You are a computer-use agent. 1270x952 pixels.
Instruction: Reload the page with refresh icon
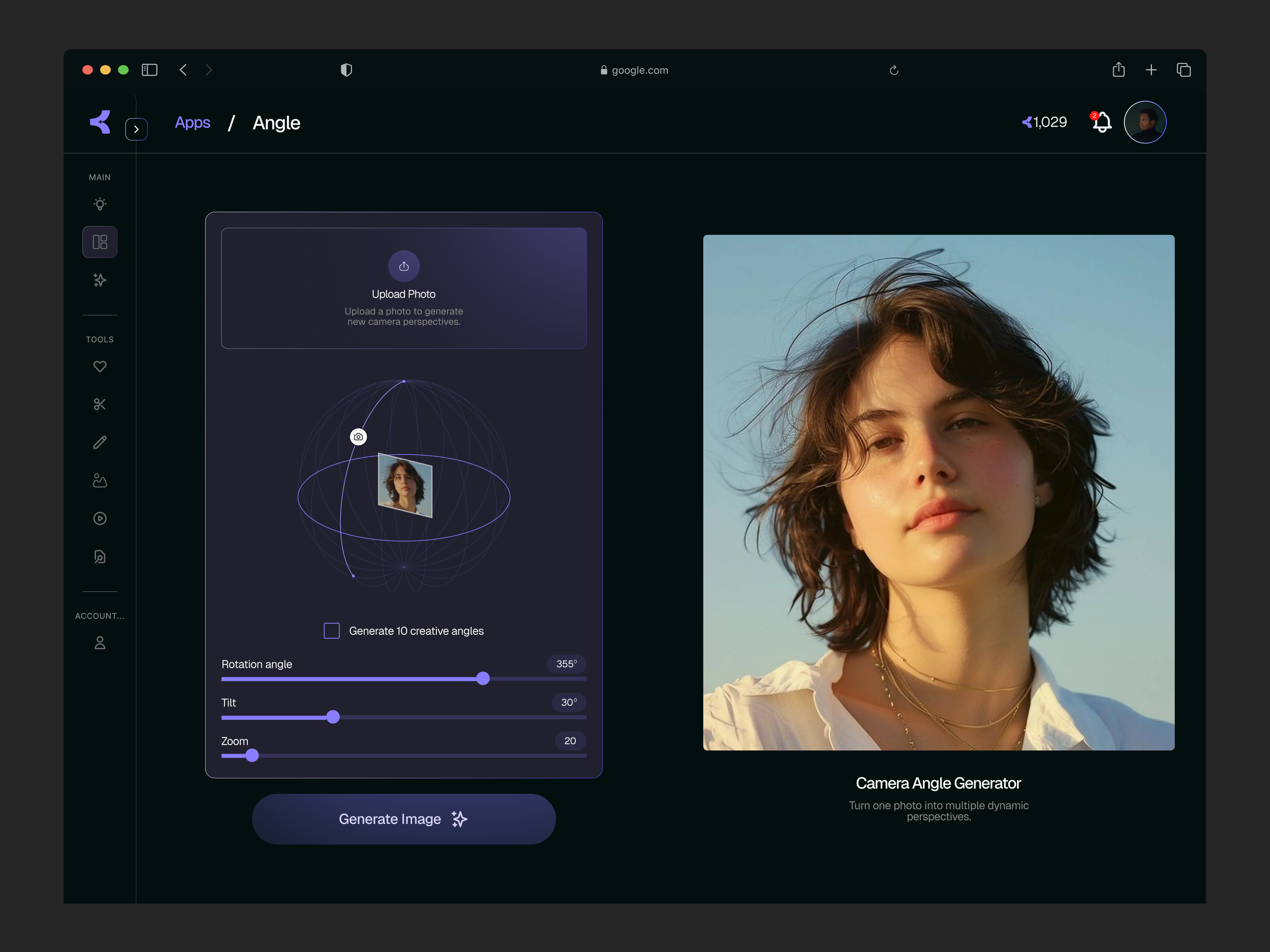894,70
